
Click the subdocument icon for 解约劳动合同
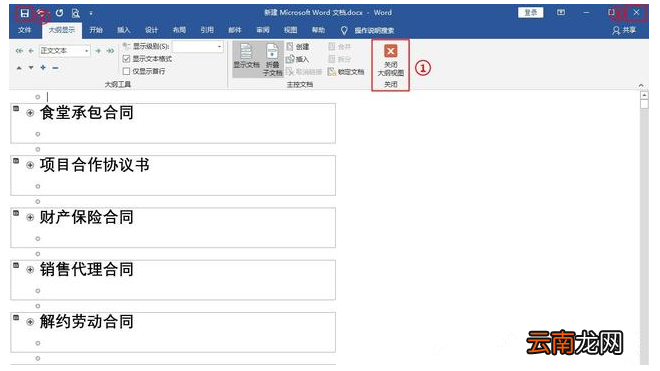[16, 318]
